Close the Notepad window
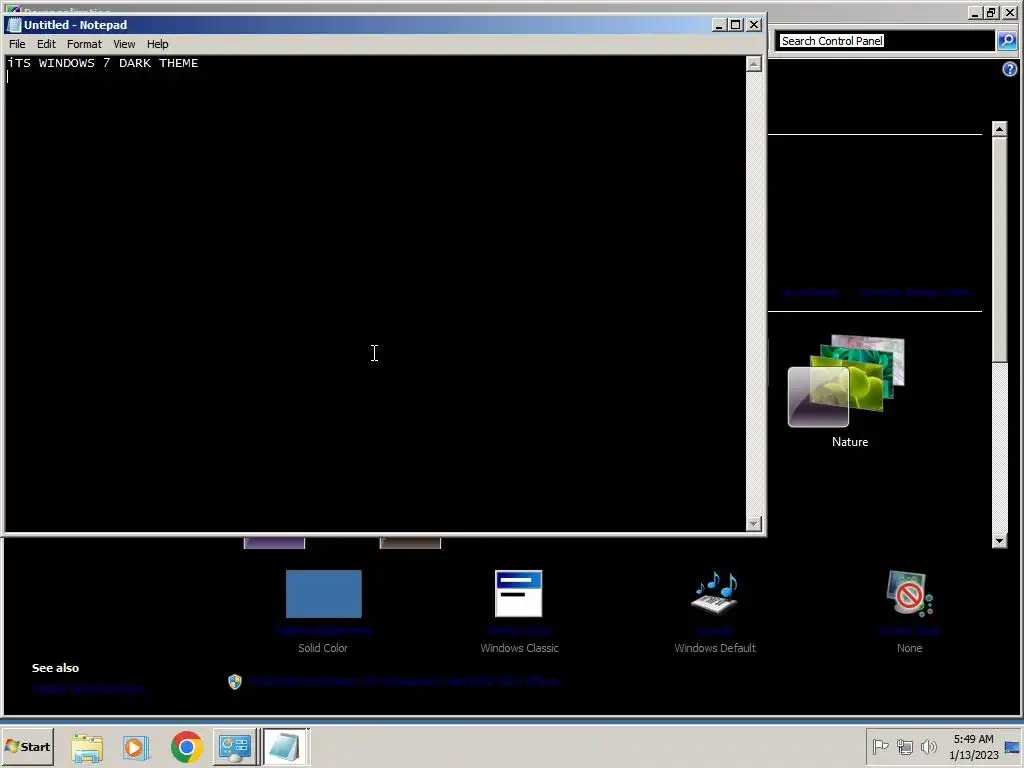Image resolution: width=1024 pixels, height=768 pixels. tap(754, 25)
